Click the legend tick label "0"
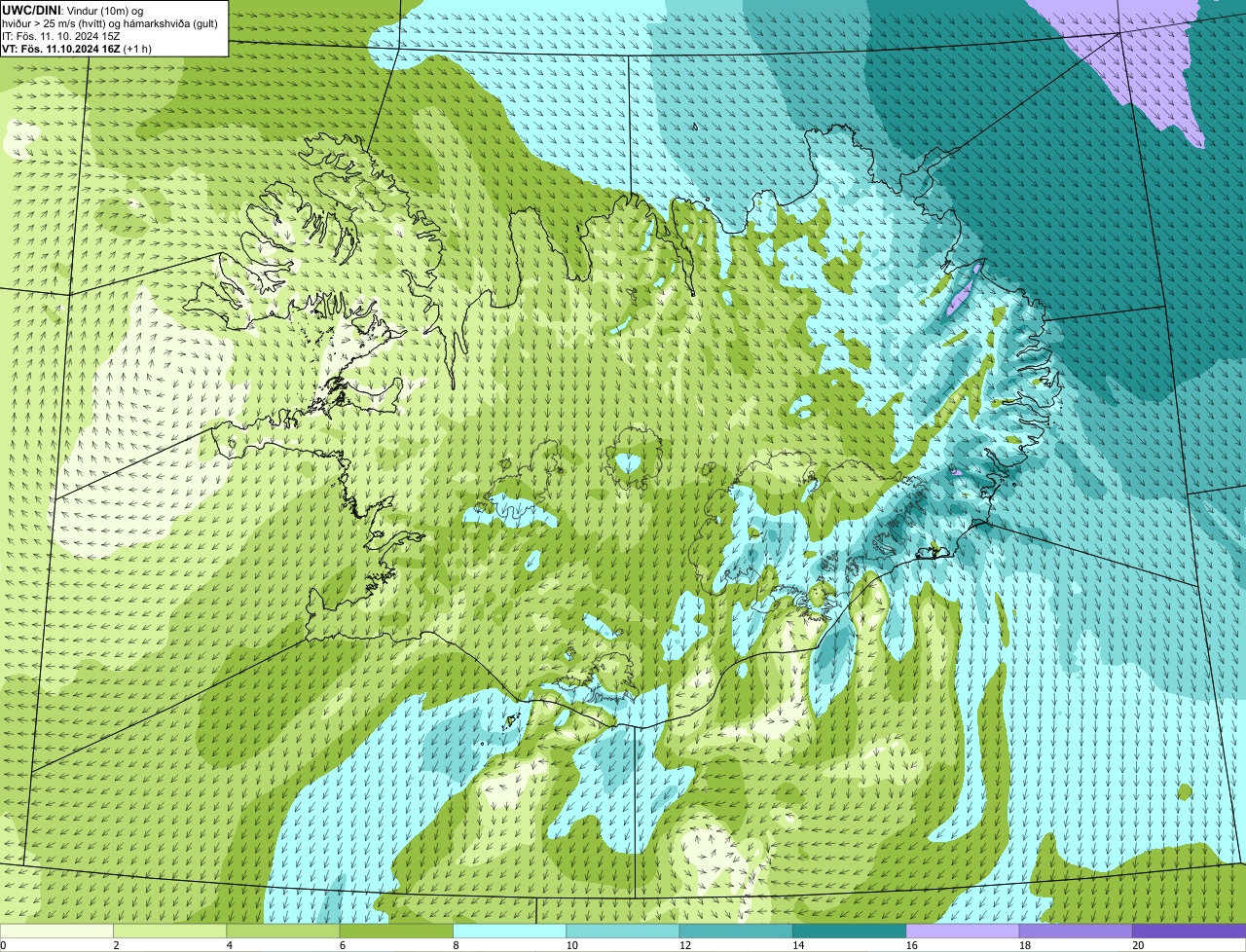This screenshot has height=952, width=1246. click(x=3, y=945)
